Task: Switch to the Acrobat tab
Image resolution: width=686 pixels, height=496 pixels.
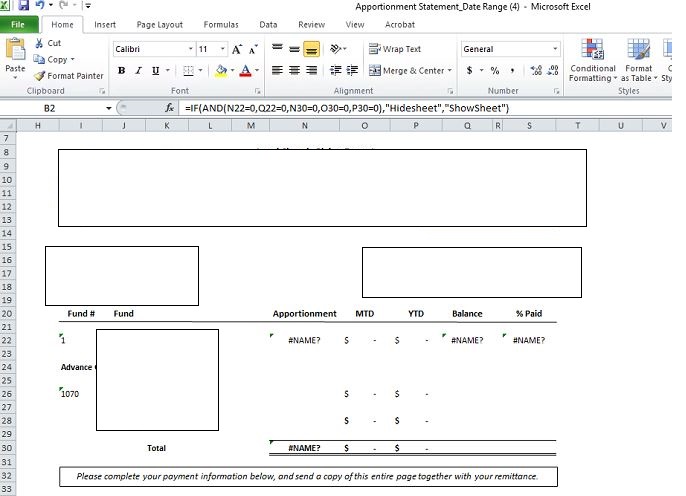Action: pos(400,24)
